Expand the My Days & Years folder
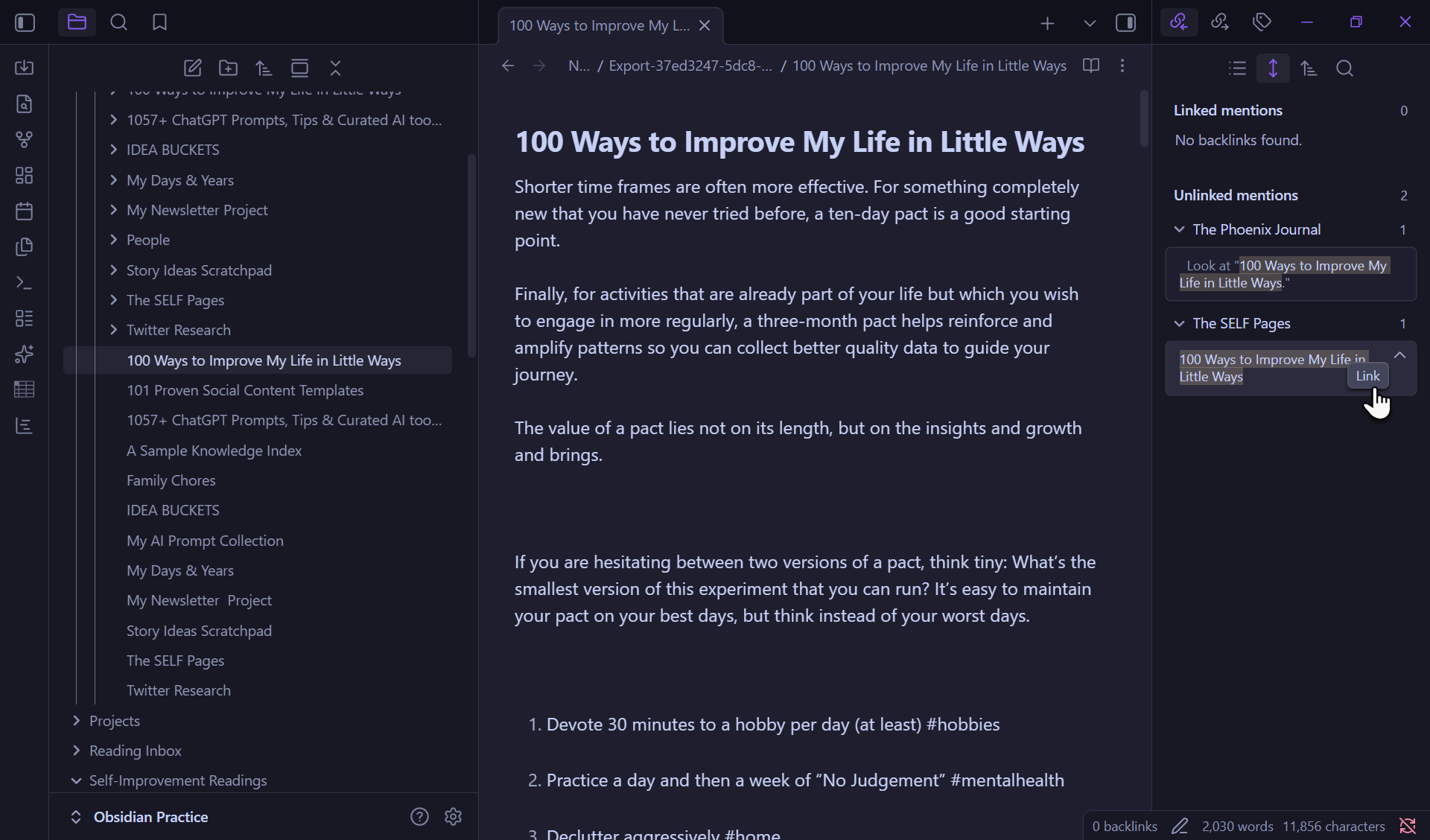This screenshot has height=840, width=1430. click(x=113, y=179)
